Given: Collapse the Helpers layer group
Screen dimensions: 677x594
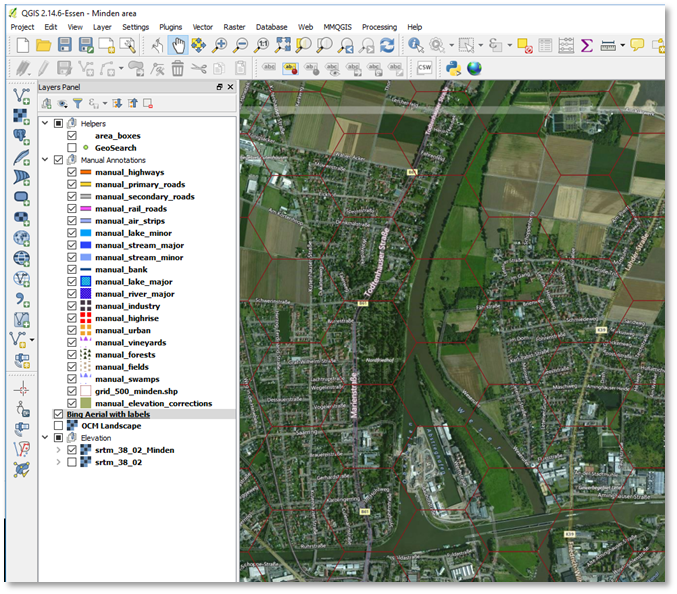Looking at the screenshot, I should pos(45,124).
